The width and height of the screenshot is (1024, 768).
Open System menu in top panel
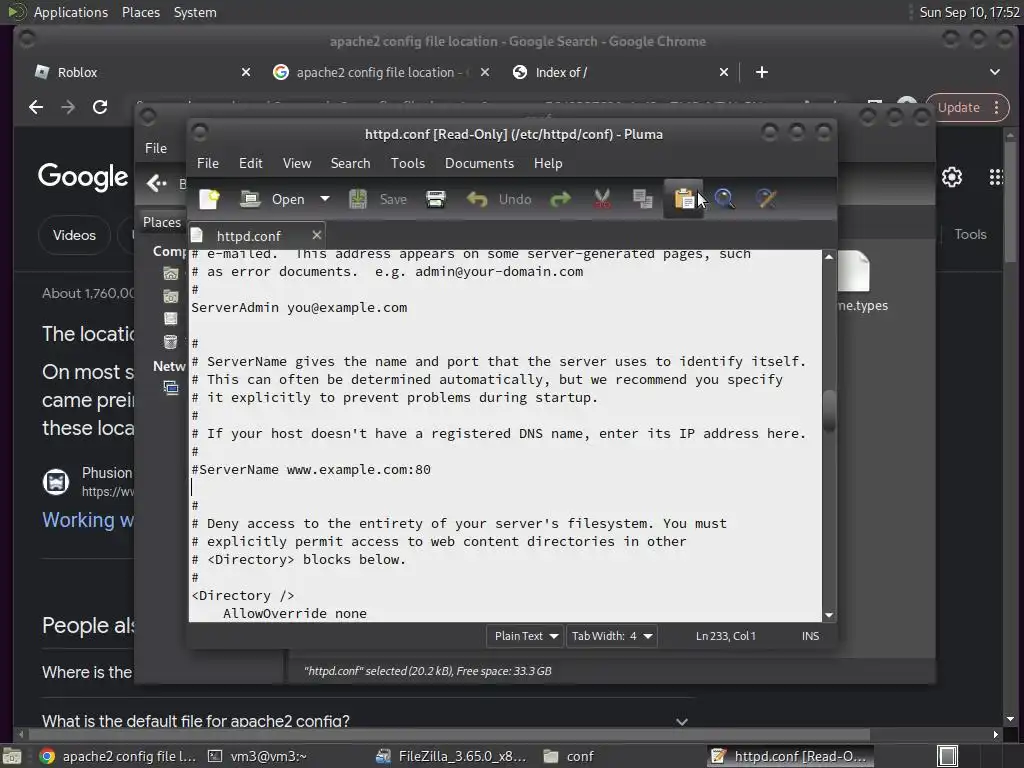(x=195, y=12)
